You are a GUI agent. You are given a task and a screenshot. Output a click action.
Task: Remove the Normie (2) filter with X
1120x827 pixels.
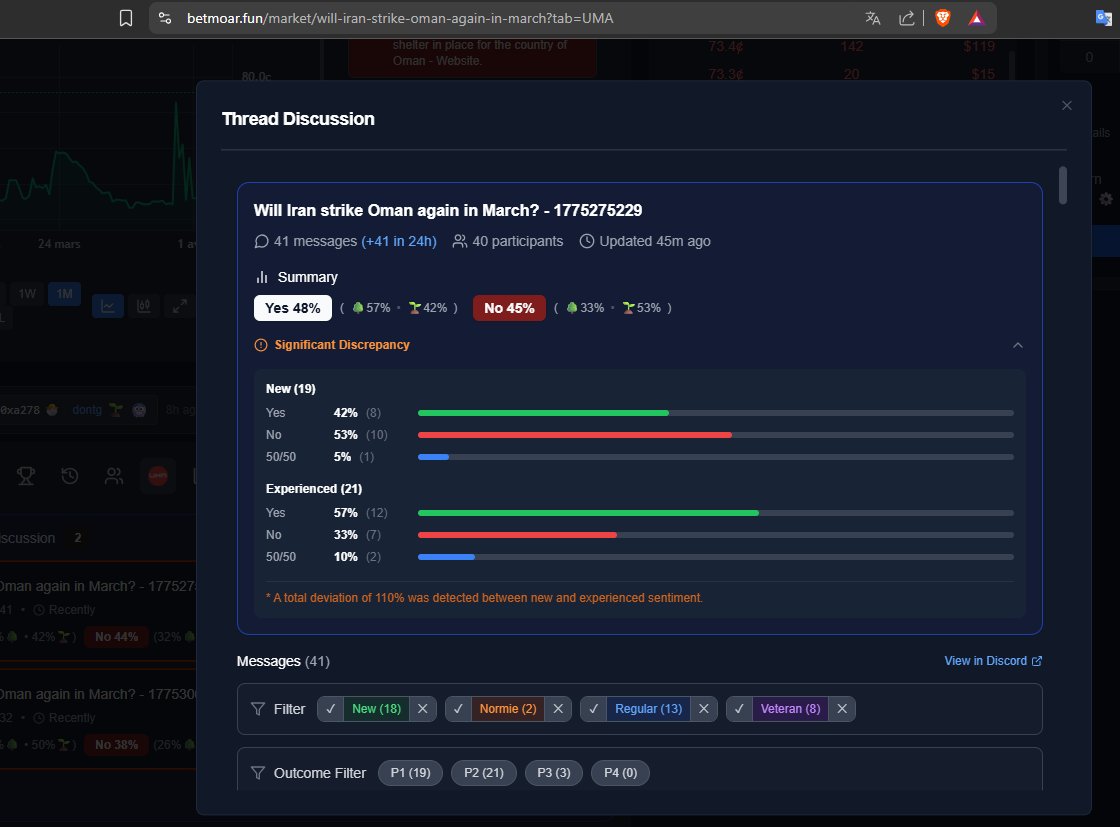[x=558, y=708]
